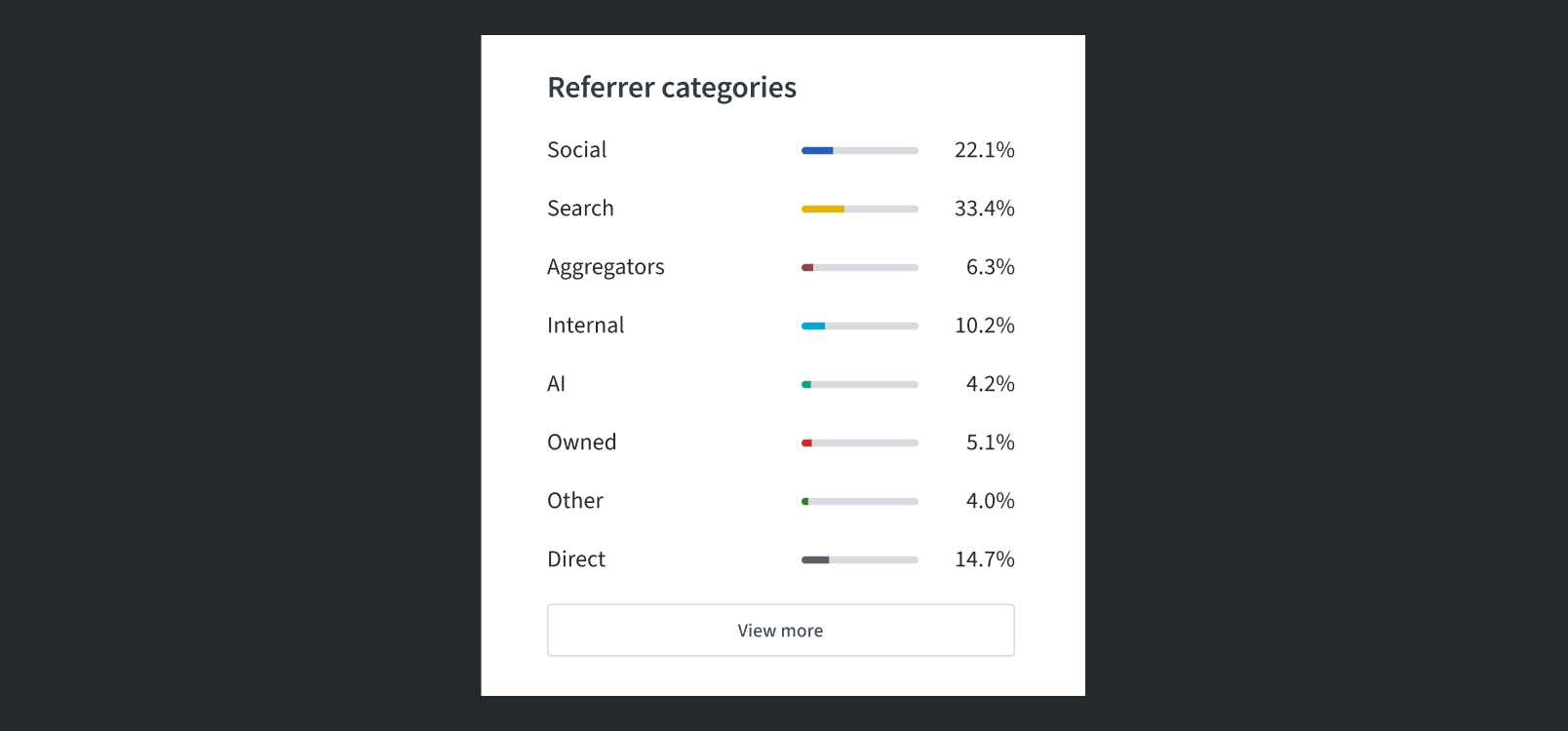Image resolution: width=1568 pixels, height=731 pixels.
Task: Select the Internal category label
Action: click(585, 326)
